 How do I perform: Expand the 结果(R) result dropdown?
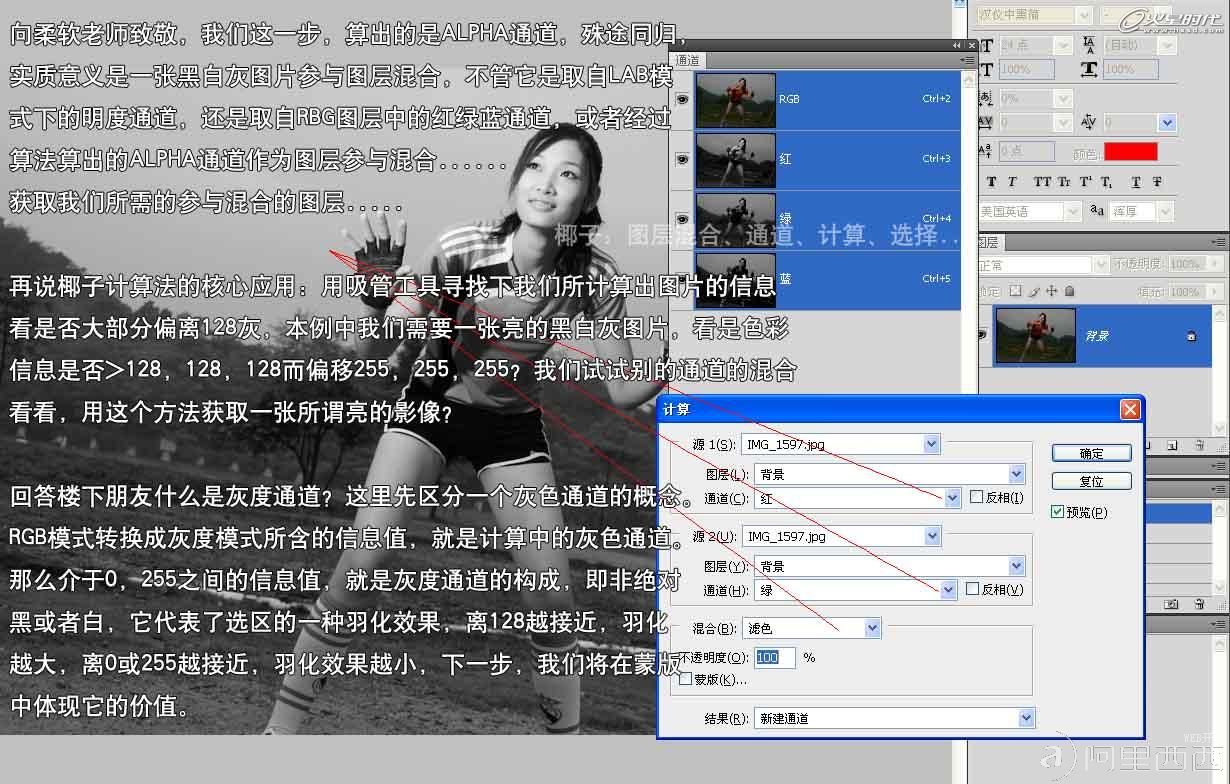[x=894, y=718]
